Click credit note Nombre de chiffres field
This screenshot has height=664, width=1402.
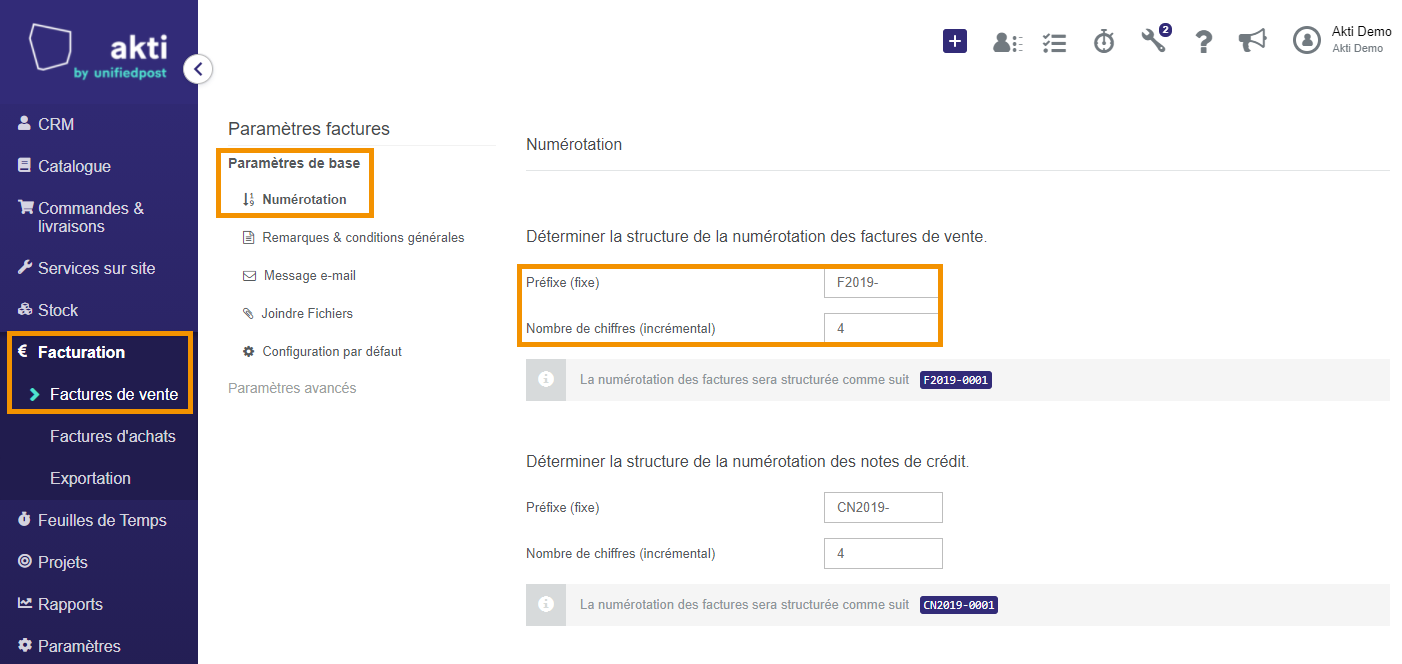click(883, 553)
